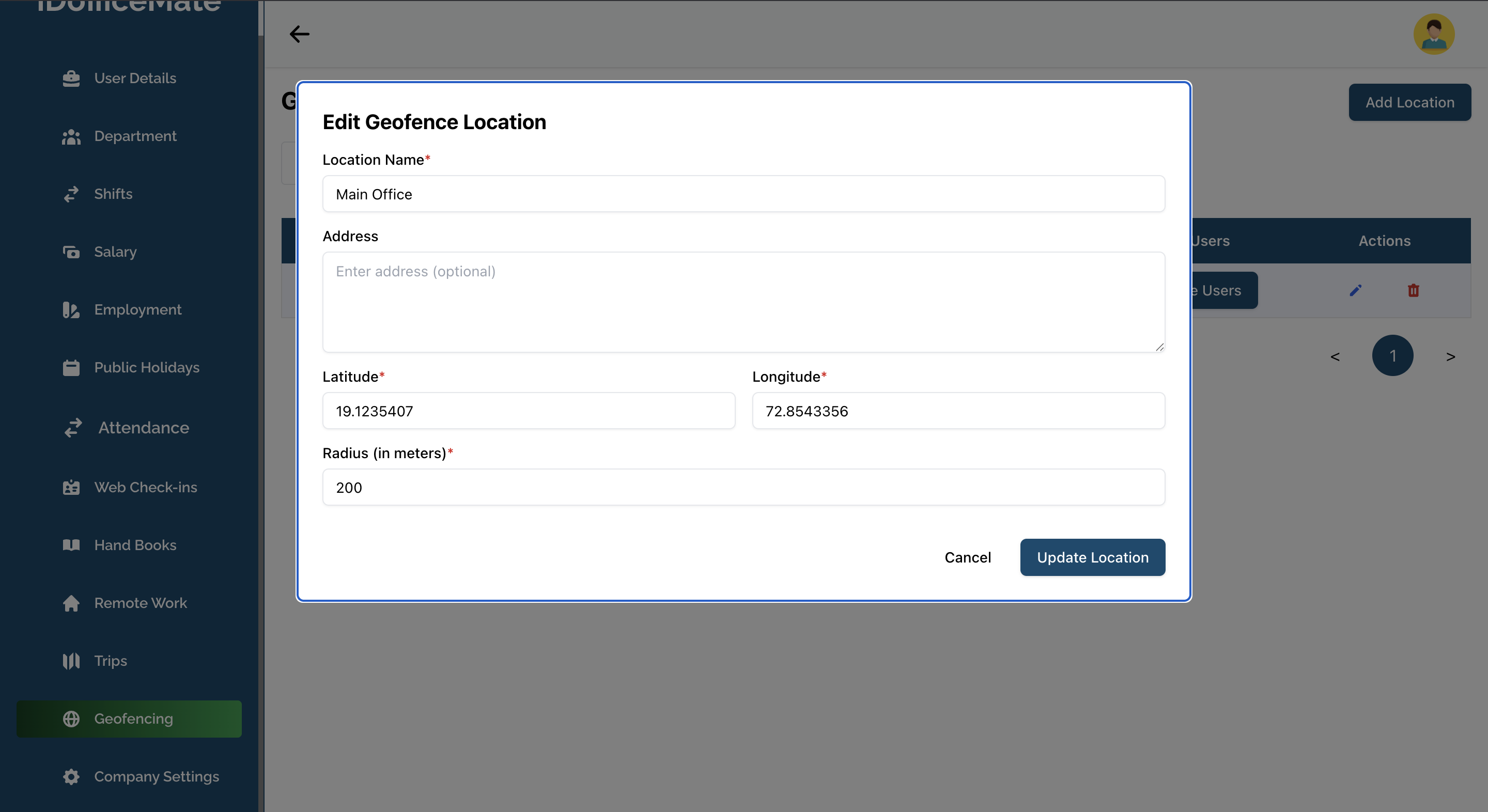
Task: Click the Attendance arrows icon
Action: 73,428
